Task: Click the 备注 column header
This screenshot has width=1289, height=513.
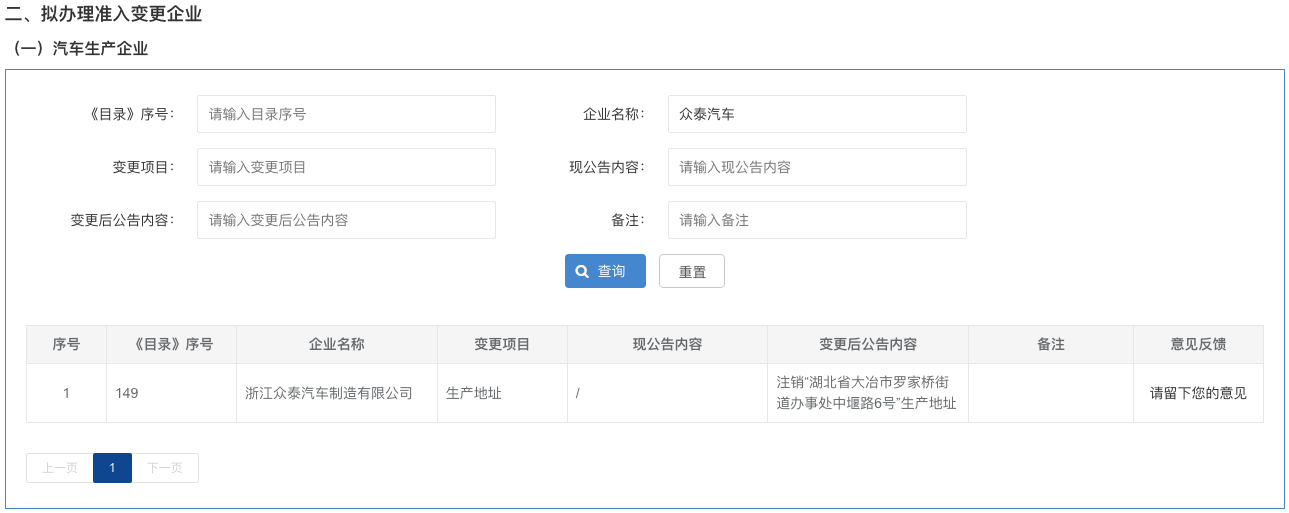Action: click(x=1051, y=344)
